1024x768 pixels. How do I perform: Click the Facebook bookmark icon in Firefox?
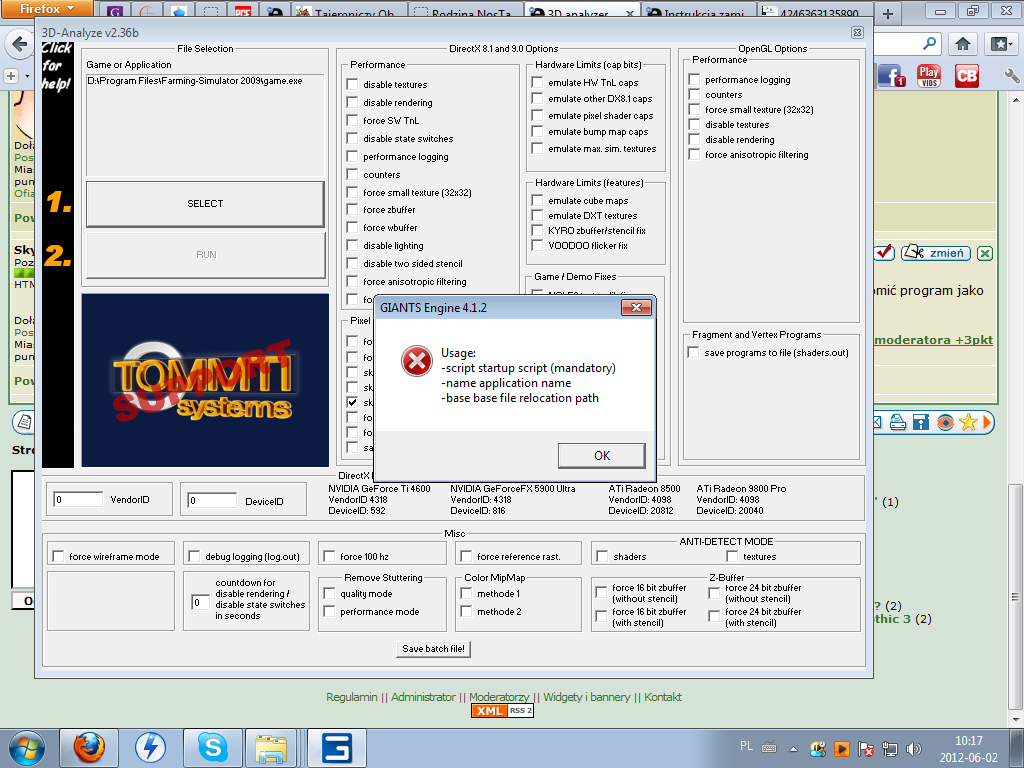(x=891, y=76)
